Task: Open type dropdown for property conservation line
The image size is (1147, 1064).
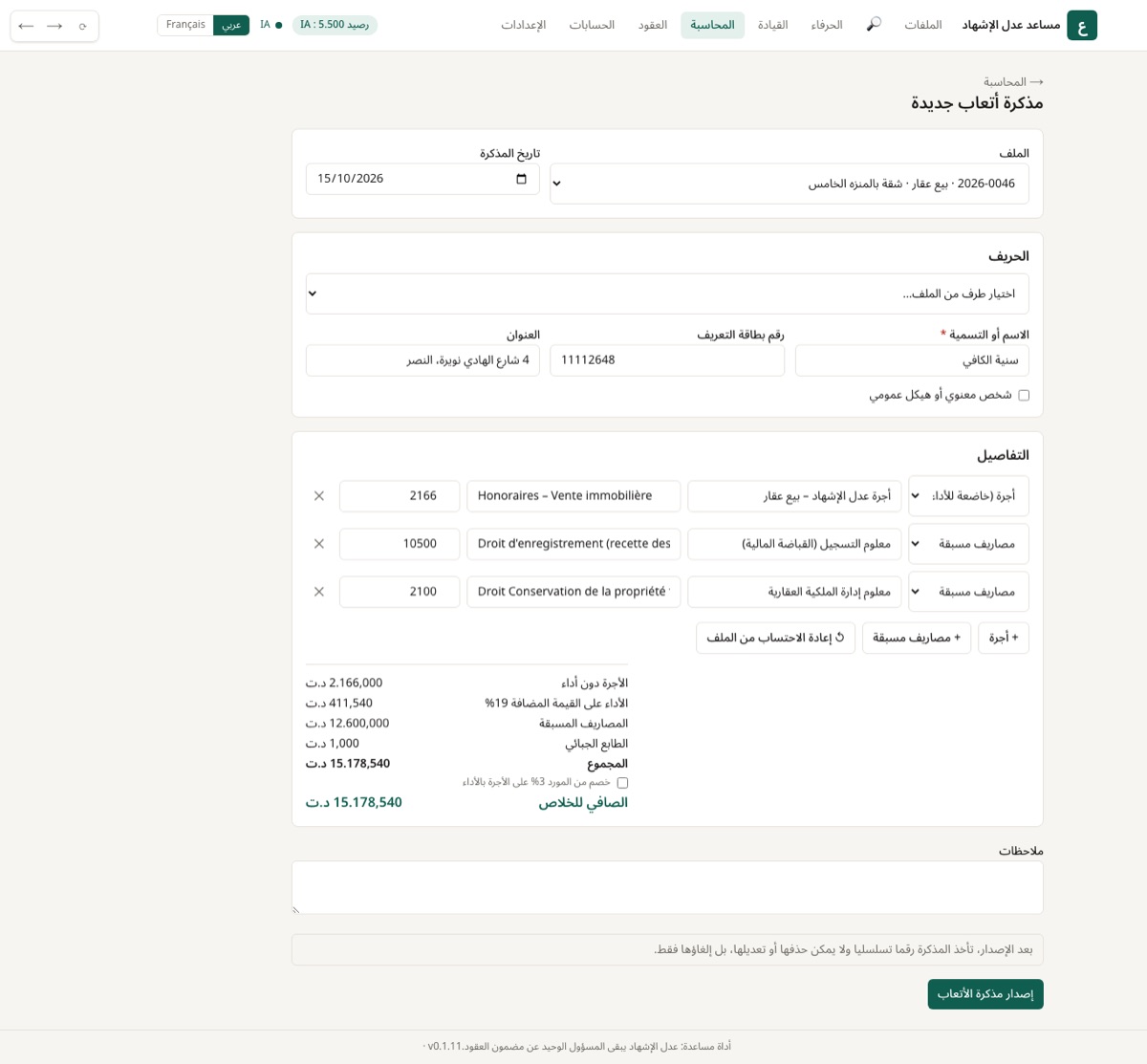Action: click(968, 592)
